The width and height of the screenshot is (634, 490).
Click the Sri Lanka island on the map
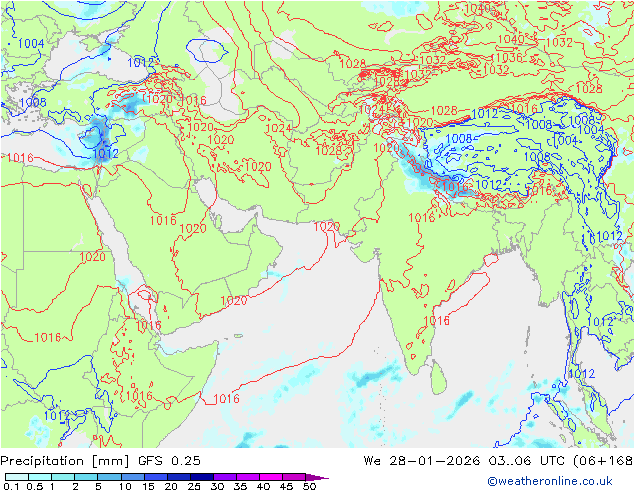tap(439, 378)
